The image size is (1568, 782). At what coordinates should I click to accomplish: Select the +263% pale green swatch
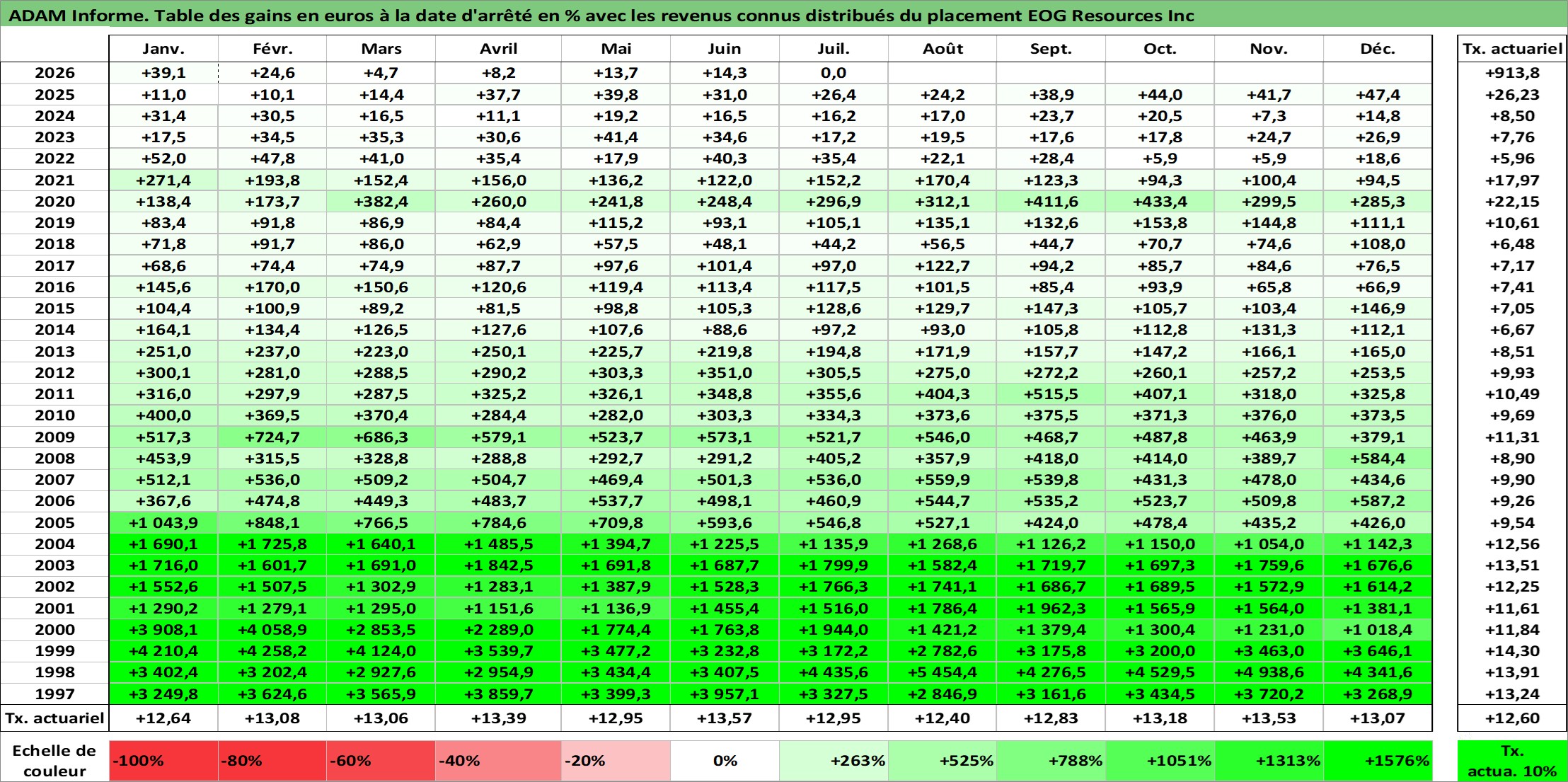tap(834, 761)
